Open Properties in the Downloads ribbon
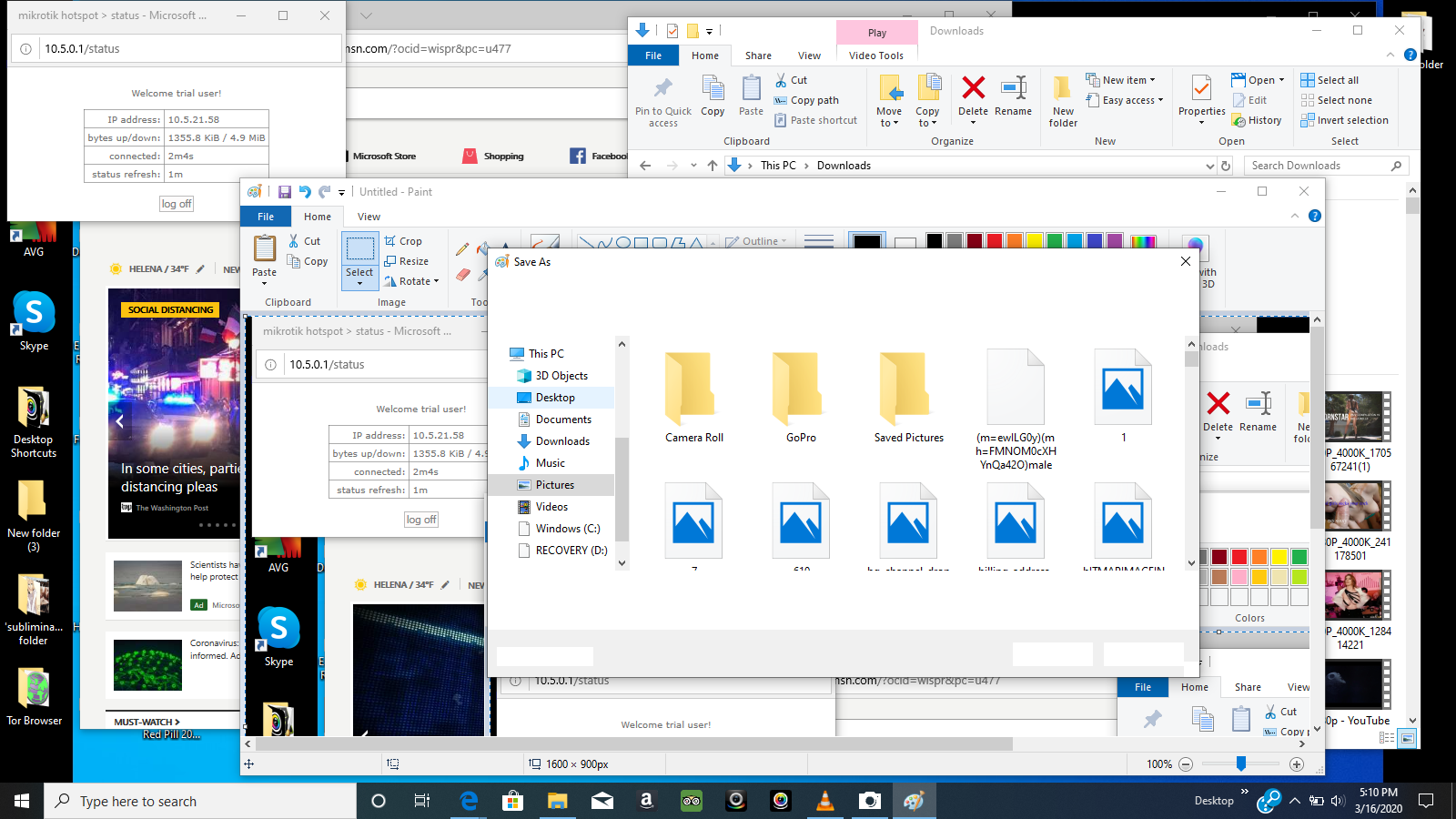 [1202, 100]
